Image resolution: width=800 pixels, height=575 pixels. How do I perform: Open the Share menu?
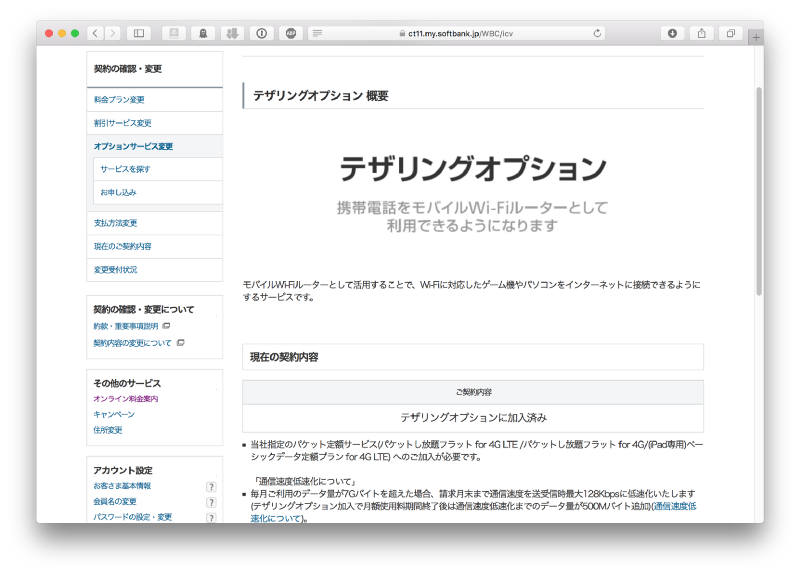click(702, 33)
